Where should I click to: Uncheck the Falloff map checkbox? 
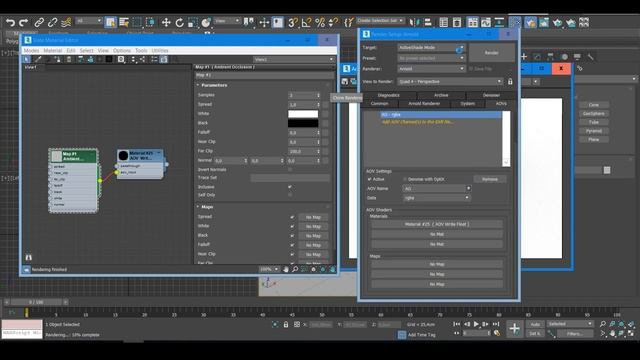[292, 245]
